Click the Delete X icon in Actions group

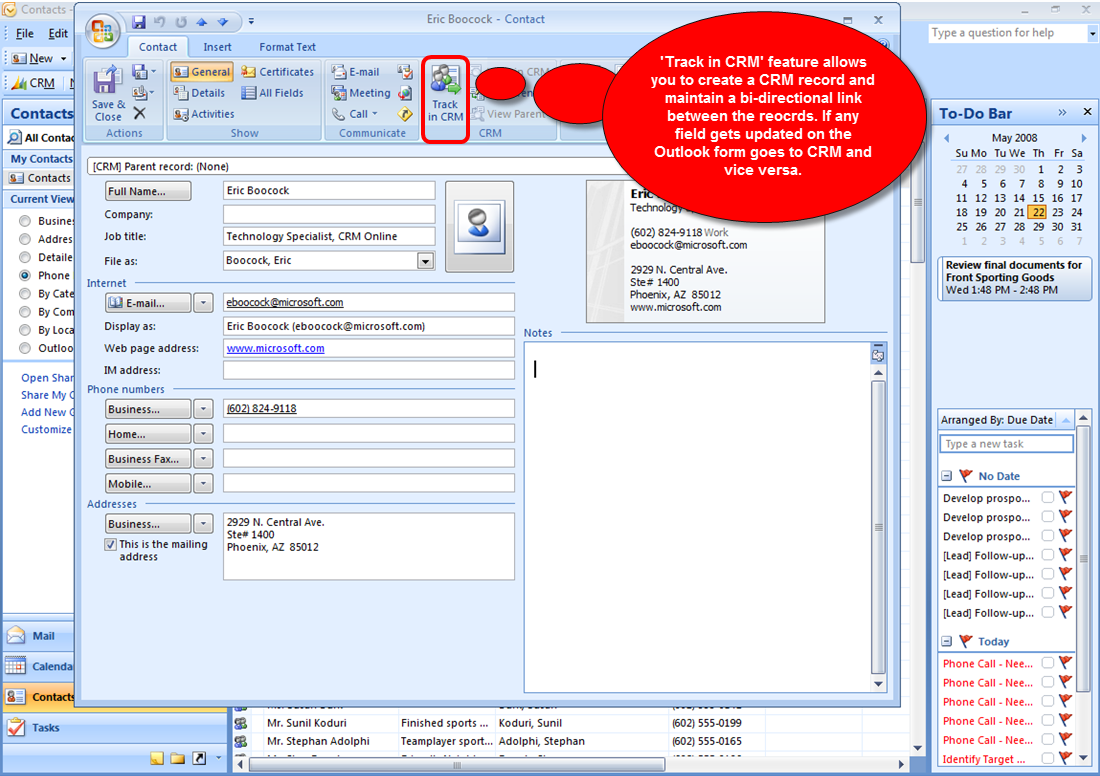(x=140, y=113)
